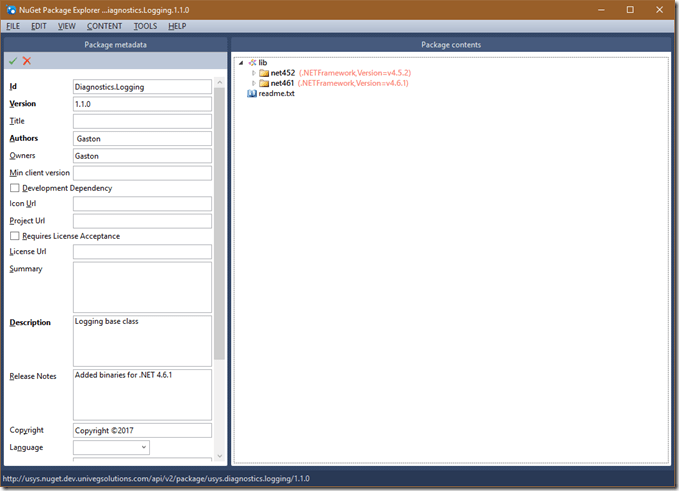Viewport: 679px width, 491px height.
Task: Open the FILE menu
Action: tap(13, 26)
